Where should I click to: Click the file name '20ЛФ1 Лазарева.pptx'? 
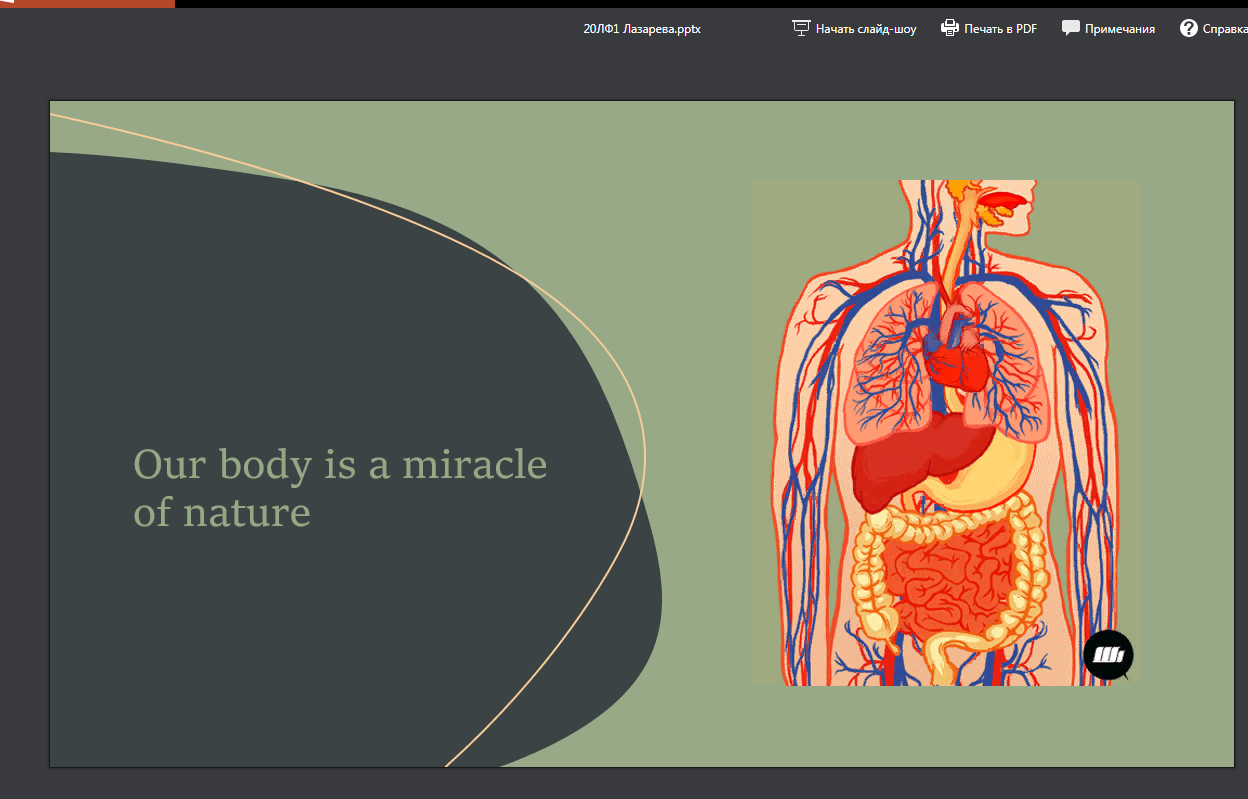(642, 29)
